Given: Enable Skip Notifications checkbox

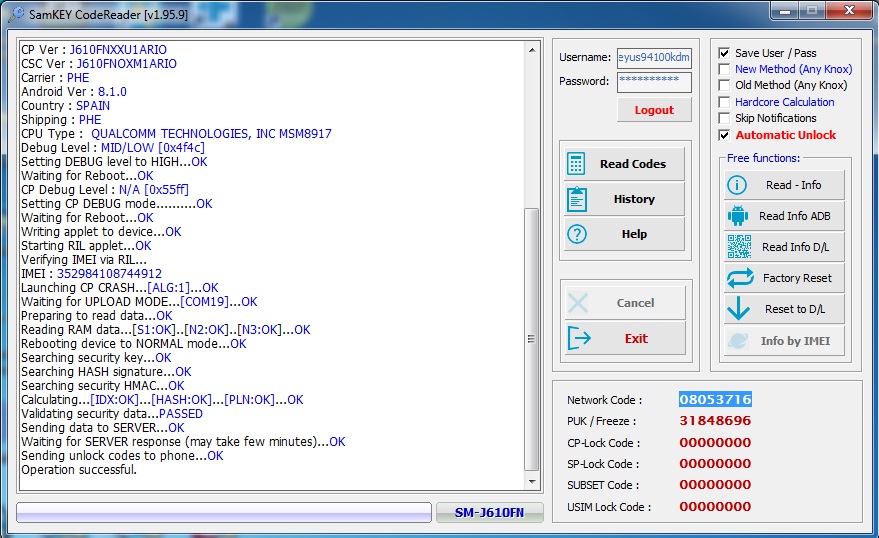Looking at the screenshot, I should [x=724, y=118].
